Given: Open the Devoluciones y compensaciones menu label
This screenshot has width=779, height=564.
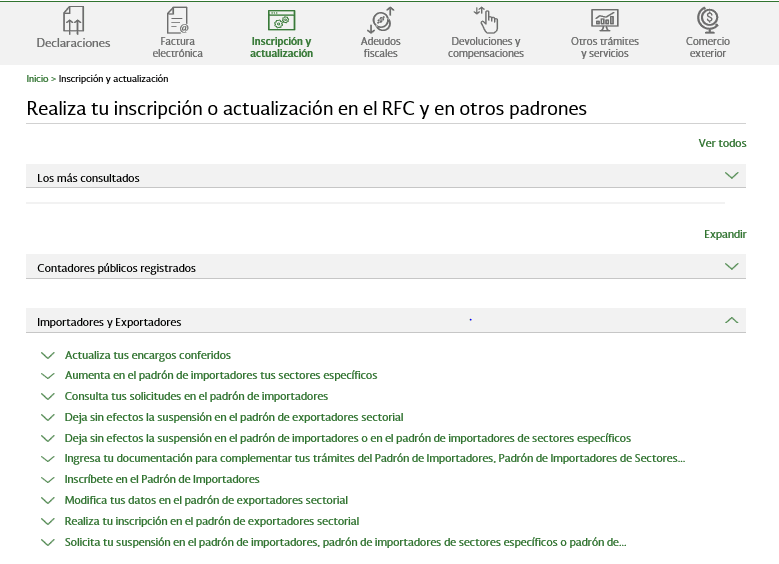Looking at the screenshot, I should pos(486,47).
